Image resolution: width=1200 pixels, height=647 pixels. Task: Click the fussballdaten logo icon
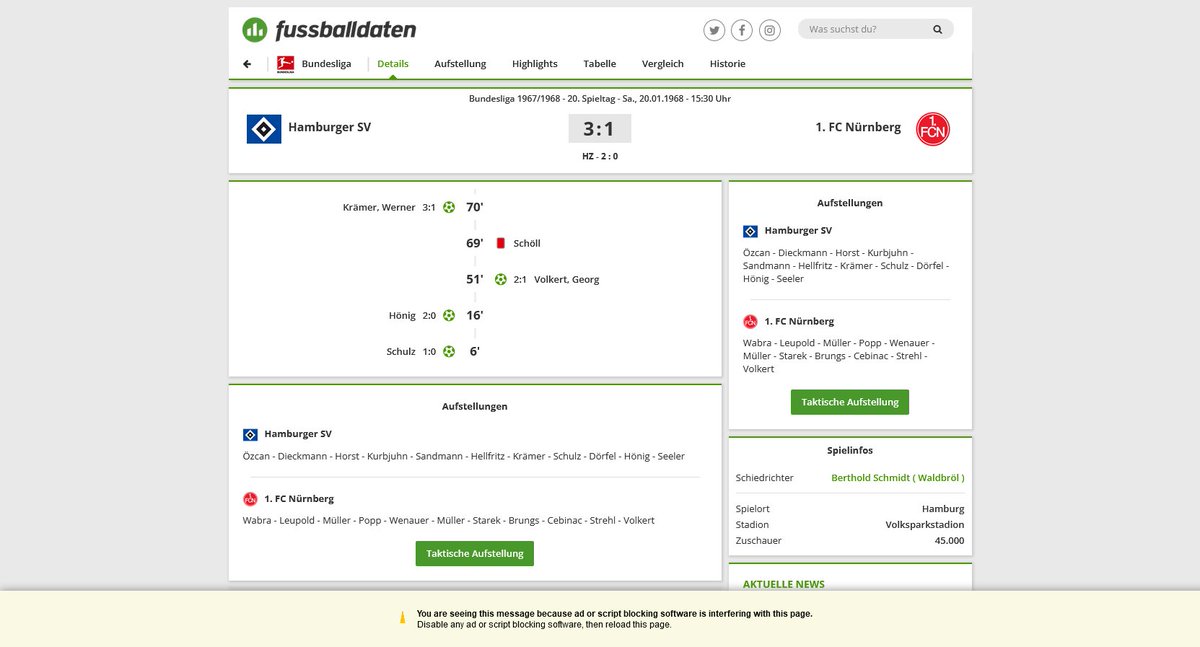pos(255,30)
